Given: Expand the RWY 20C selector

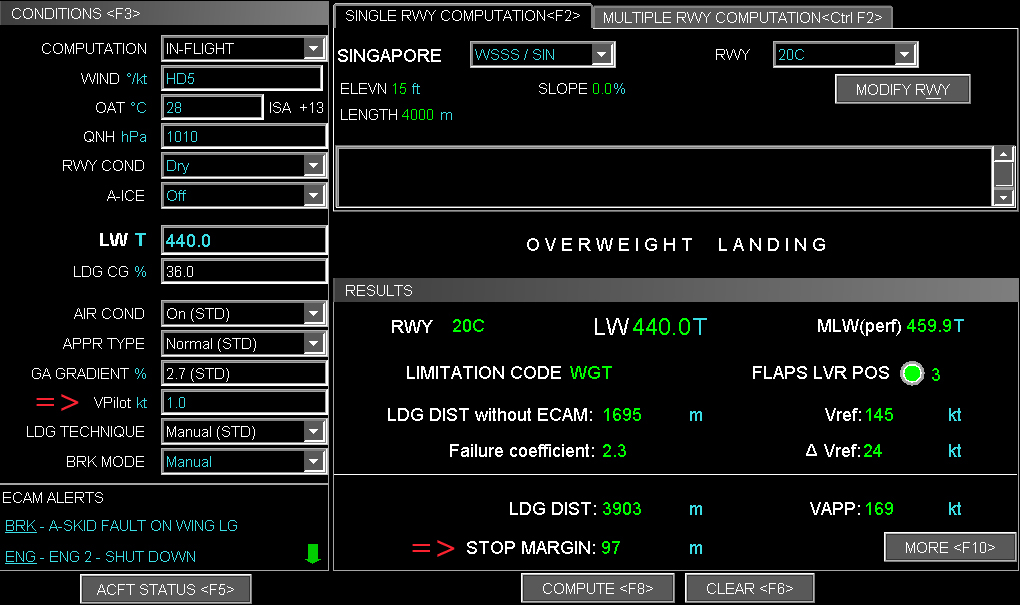Looking at the screenshot, I should coord(904,55).
